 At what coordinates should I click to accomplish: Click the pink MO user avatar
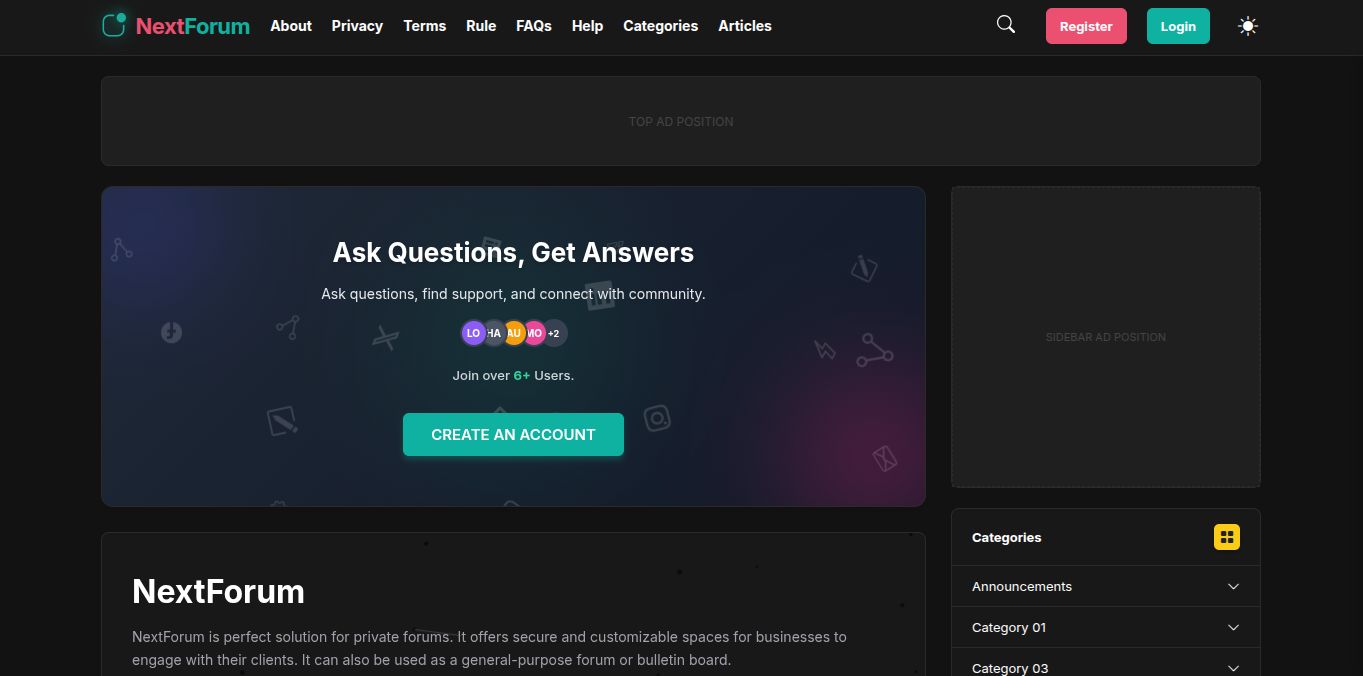pos(535,333)
